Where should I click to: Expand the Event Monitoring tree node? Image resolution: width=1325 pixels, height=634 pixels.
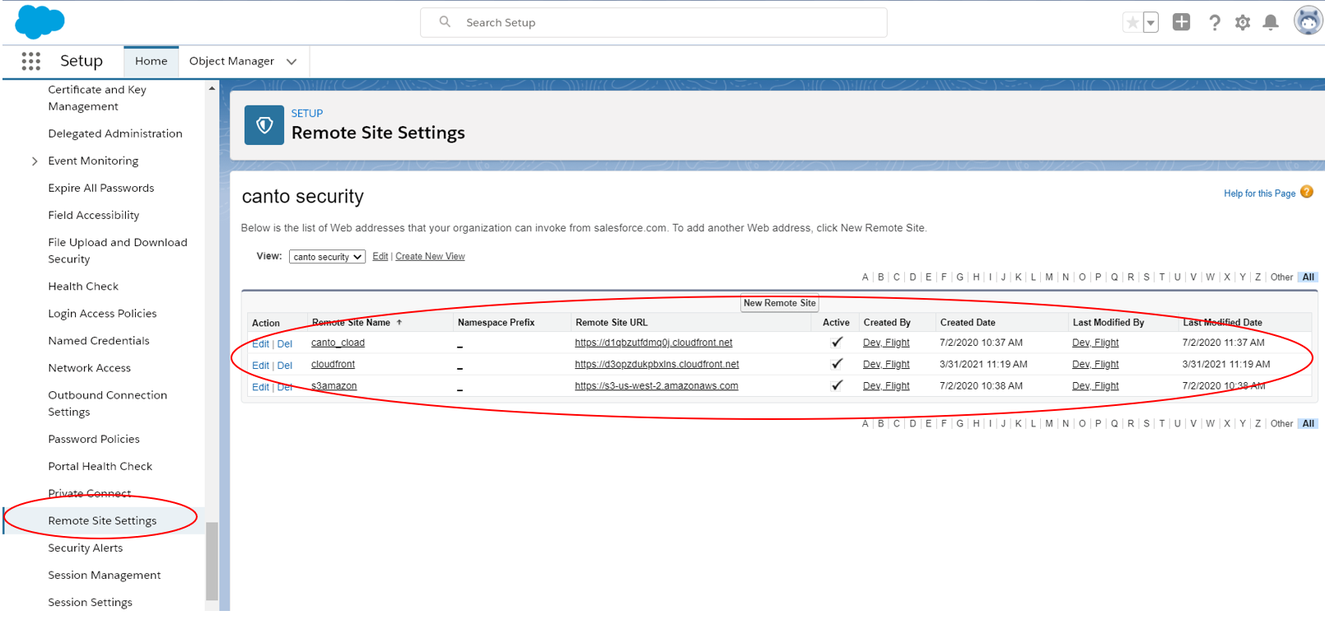35,161
